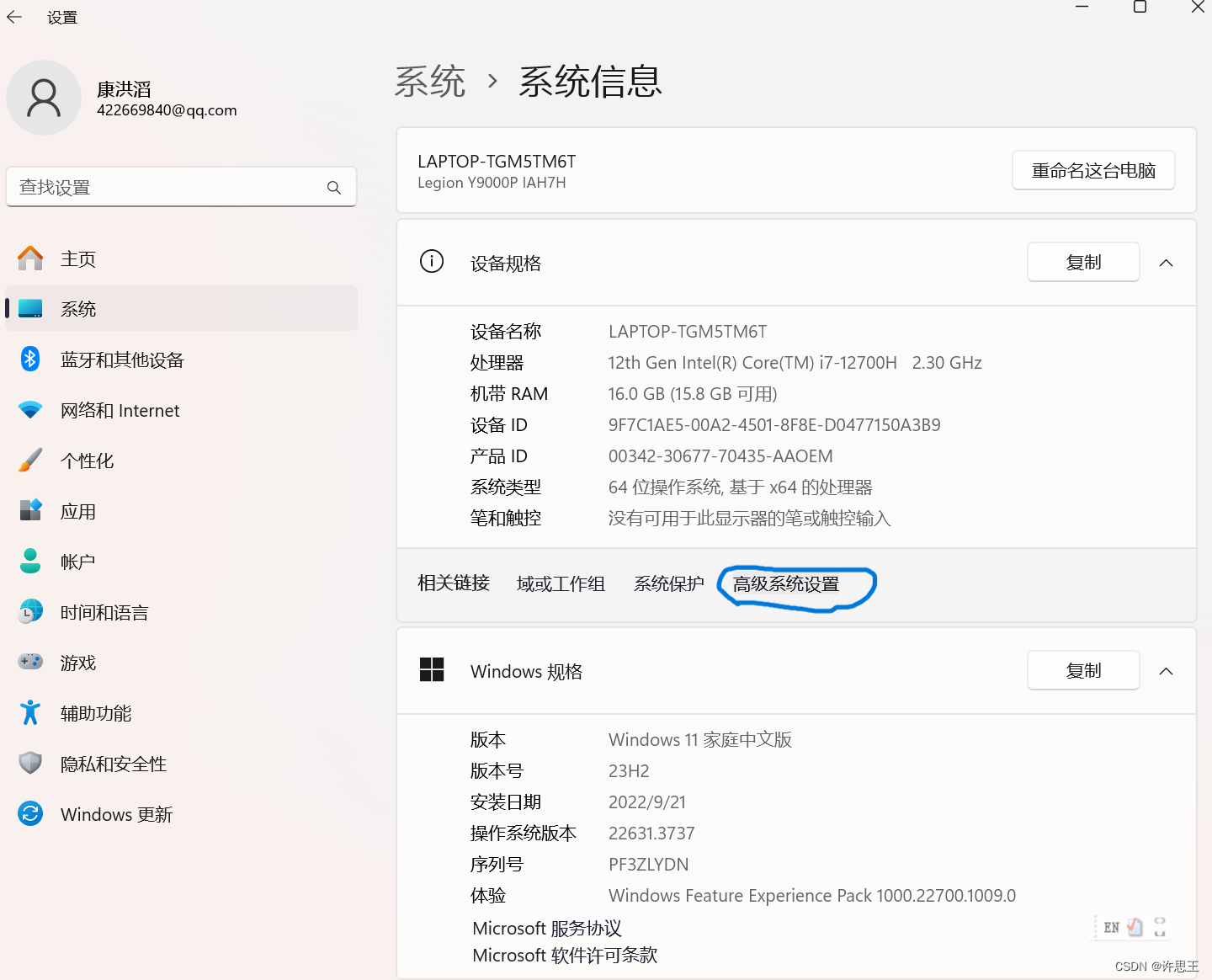Click the Bluetooth icon in sidebar

coord(30,360)
